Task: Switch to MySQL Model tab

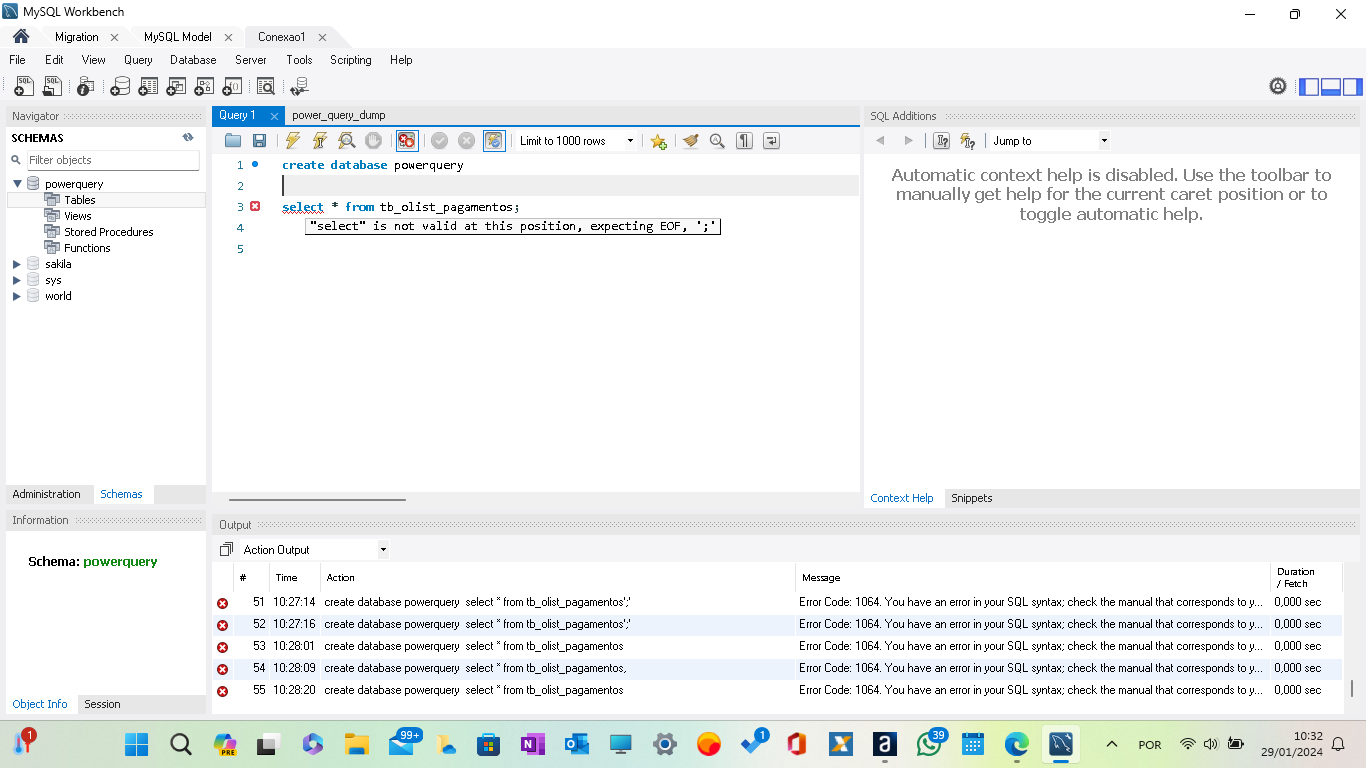Action: tap(178, 37)
